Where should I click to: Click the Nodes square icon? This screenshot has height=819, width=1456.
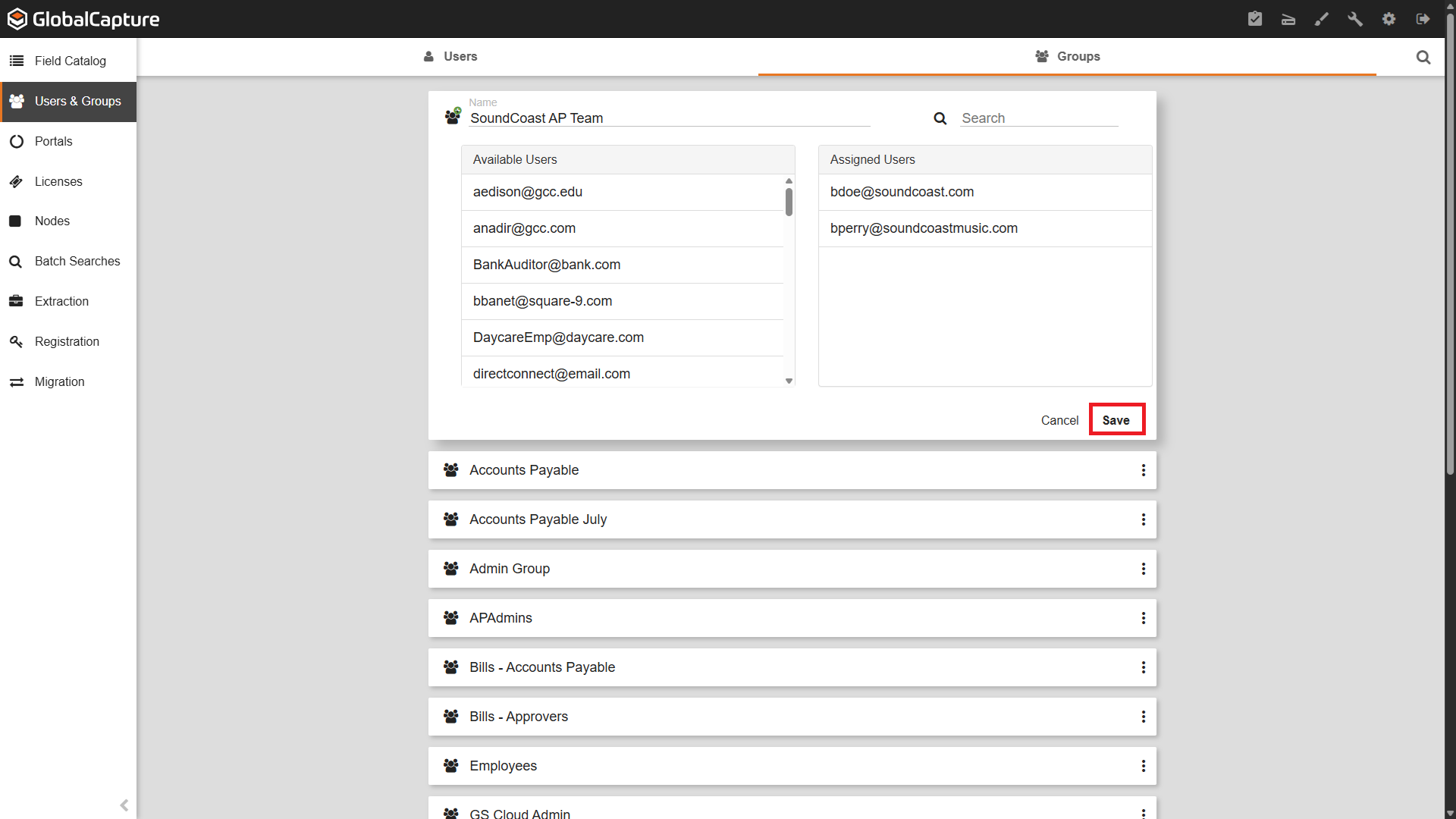click(x=15, y=221)
